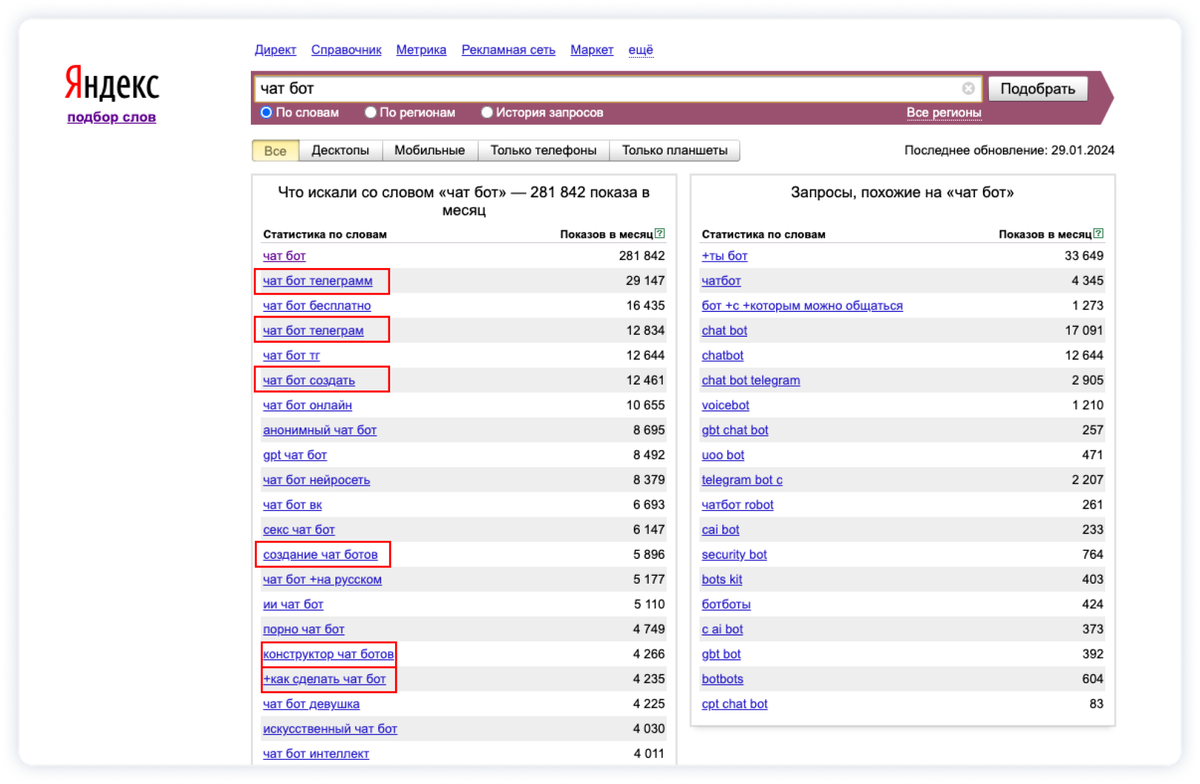Screen dimensions: 1200x784
Task: Open 'бот +с +которым можно общаться' query
Action: (802, 306)
